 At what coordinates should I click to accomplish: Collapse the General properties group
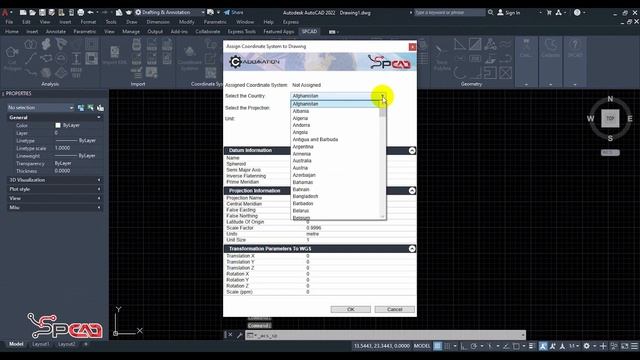99,118
